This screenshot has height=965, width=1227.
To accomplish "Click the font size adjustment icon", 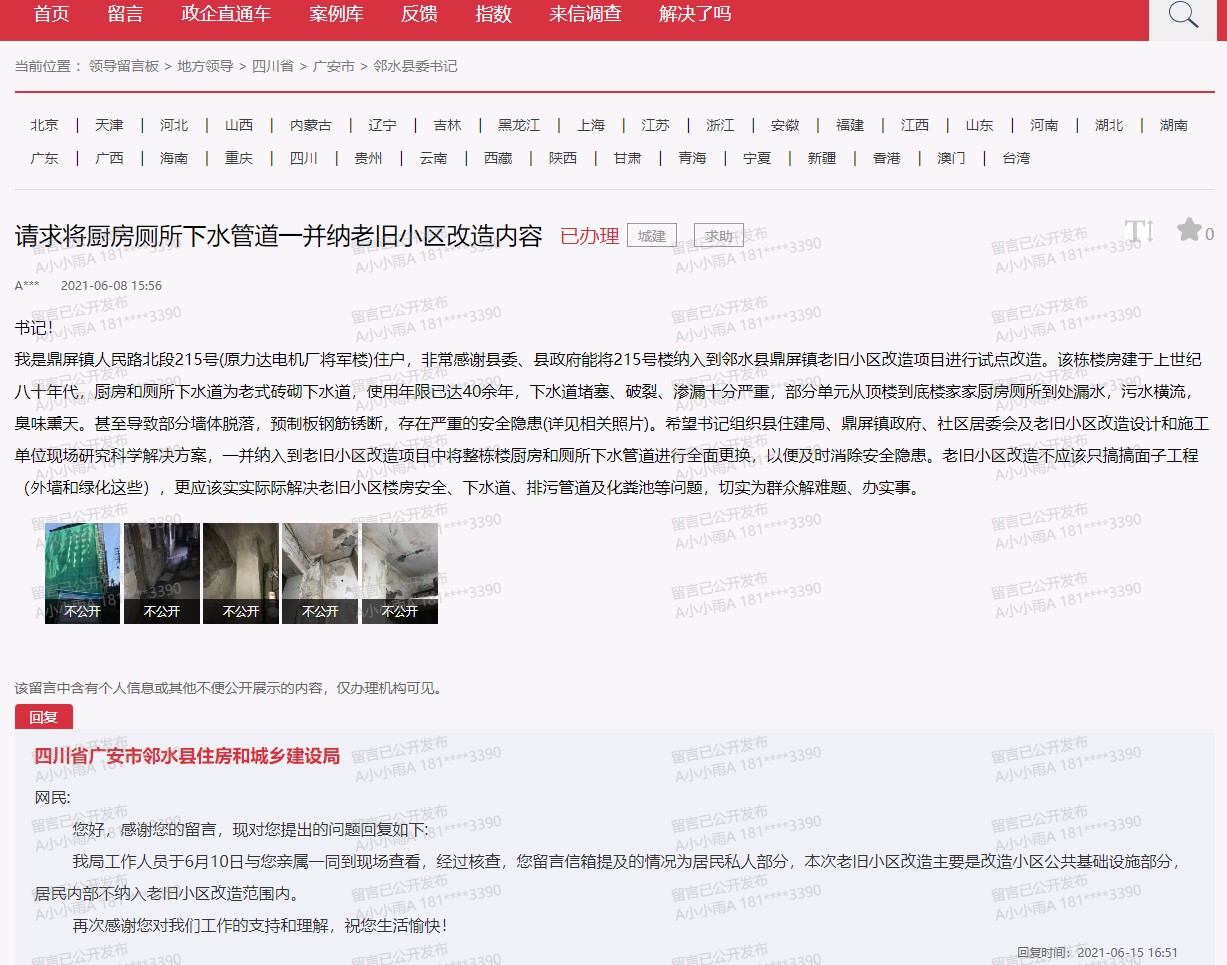I will (x=1139, y=232).
